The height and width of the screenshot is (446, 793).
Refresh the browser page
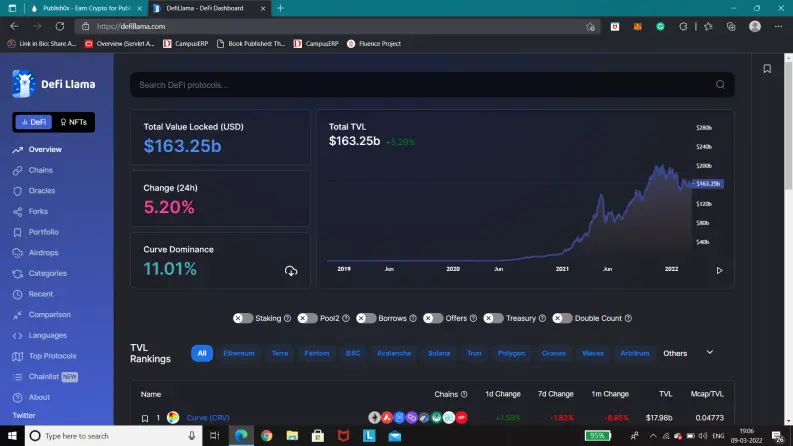(60, 26)
